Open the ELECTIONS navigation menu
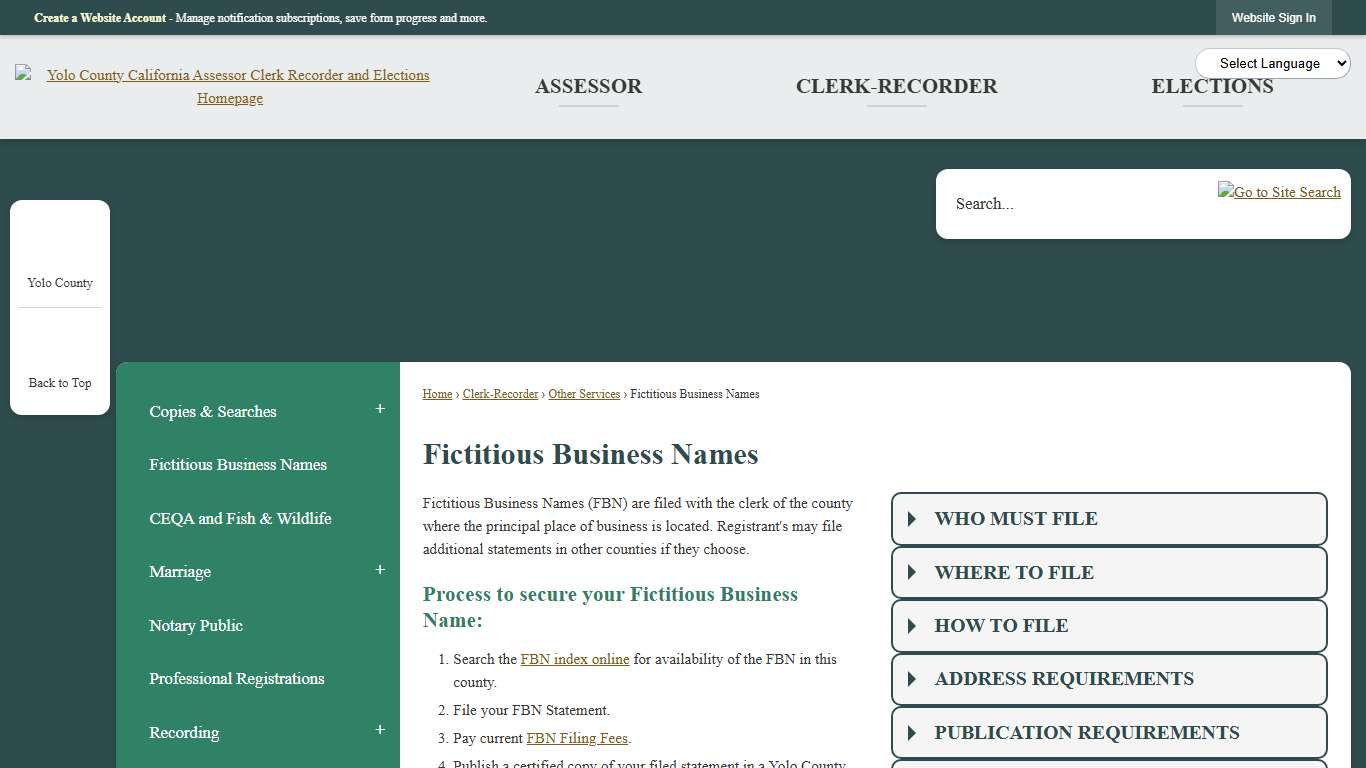The height and width of the screenshot is (768, 1366). 1212,86
